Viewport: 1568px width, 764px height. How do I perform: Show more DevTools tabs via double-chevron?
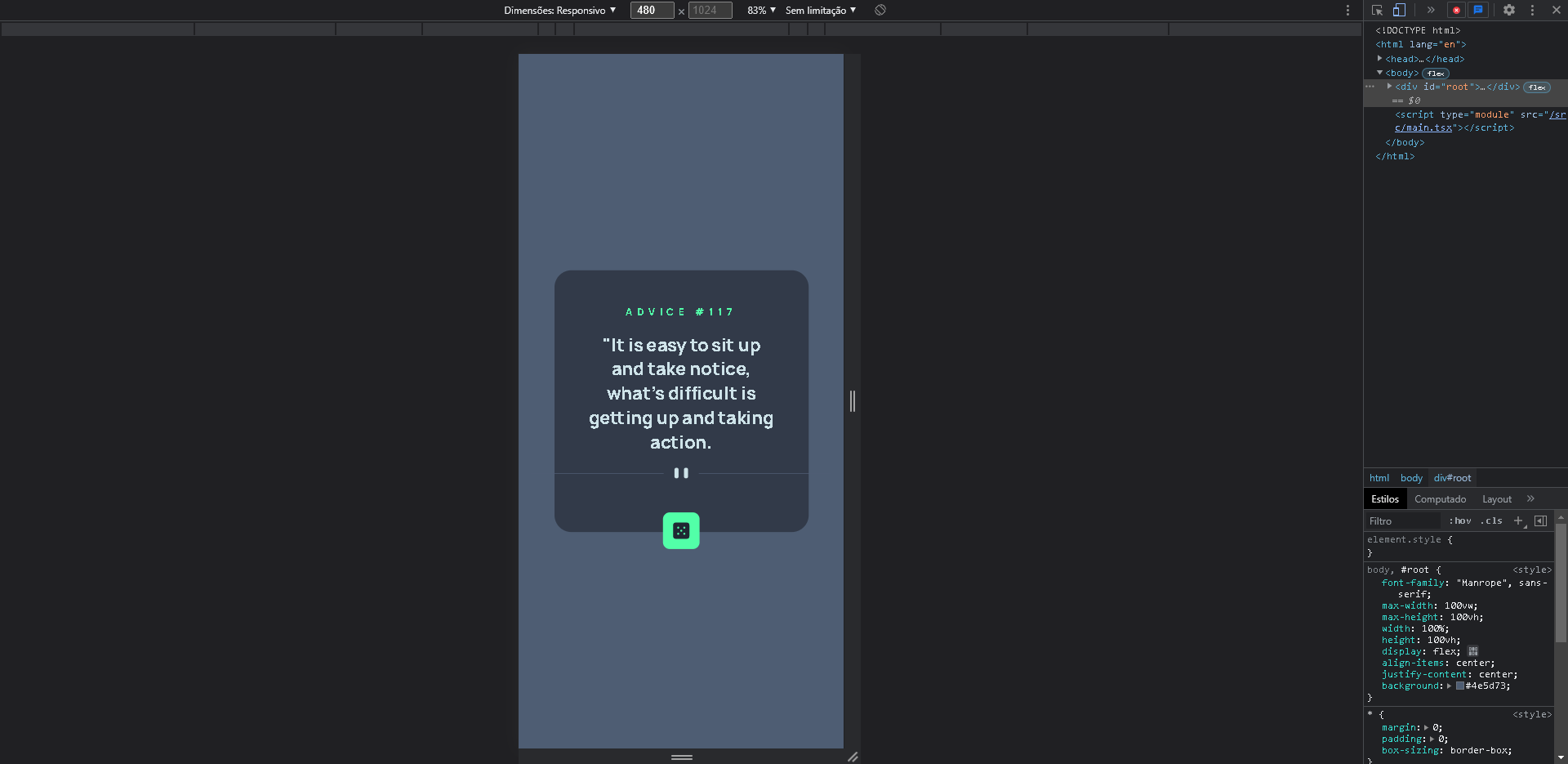(1431, 10)
